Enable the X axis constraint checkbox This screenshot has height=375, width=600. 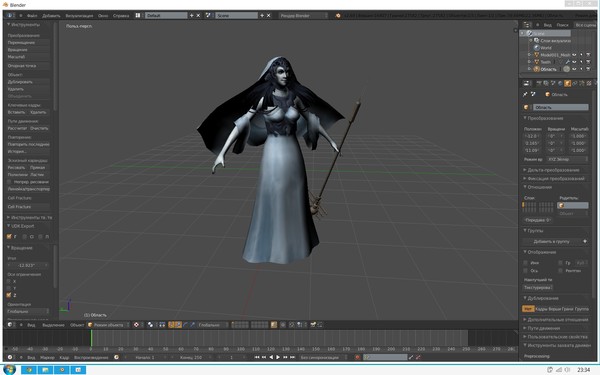tap(9, 281)
